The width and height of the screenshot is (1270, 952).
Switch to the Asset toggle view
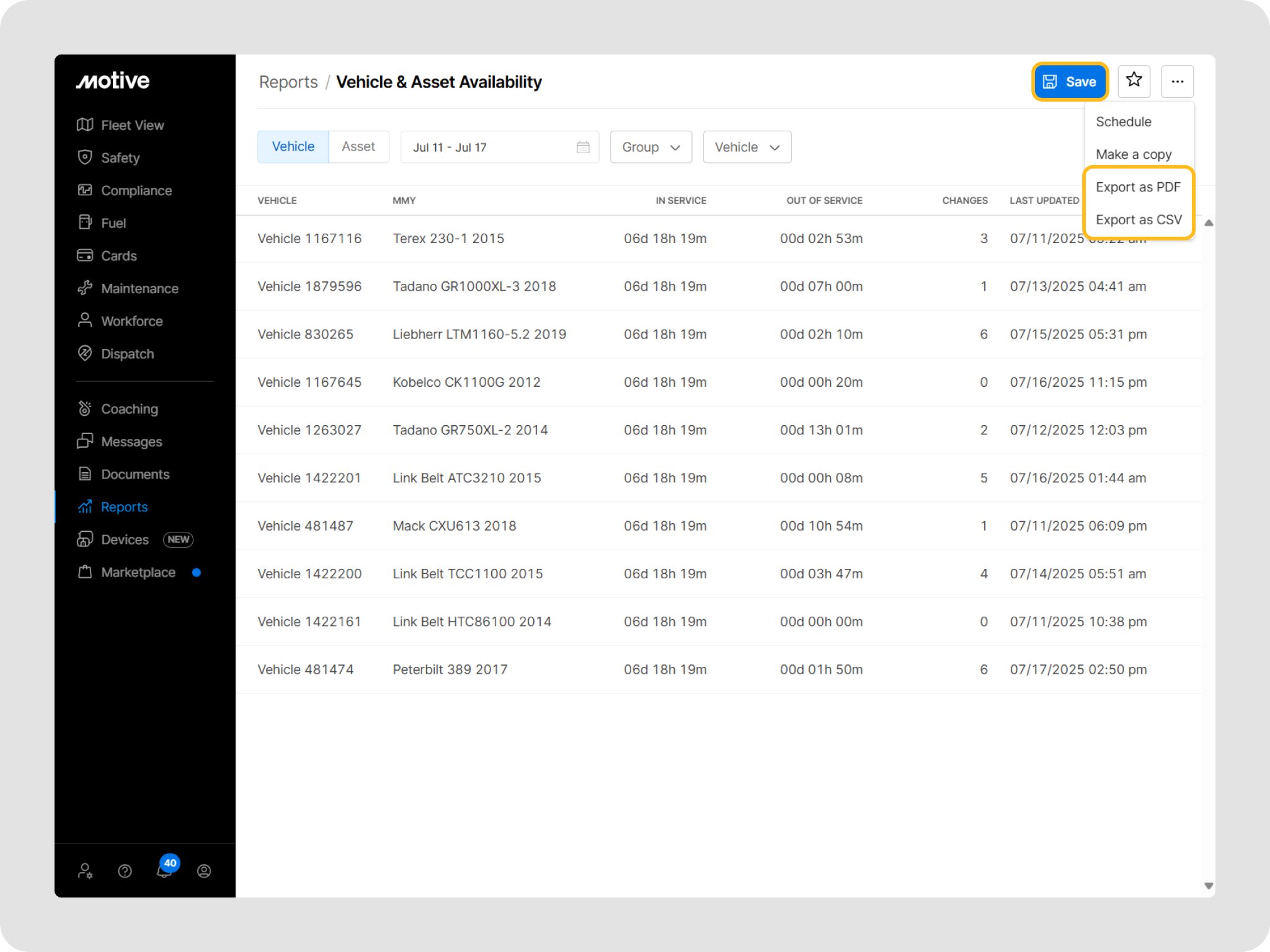358,147
